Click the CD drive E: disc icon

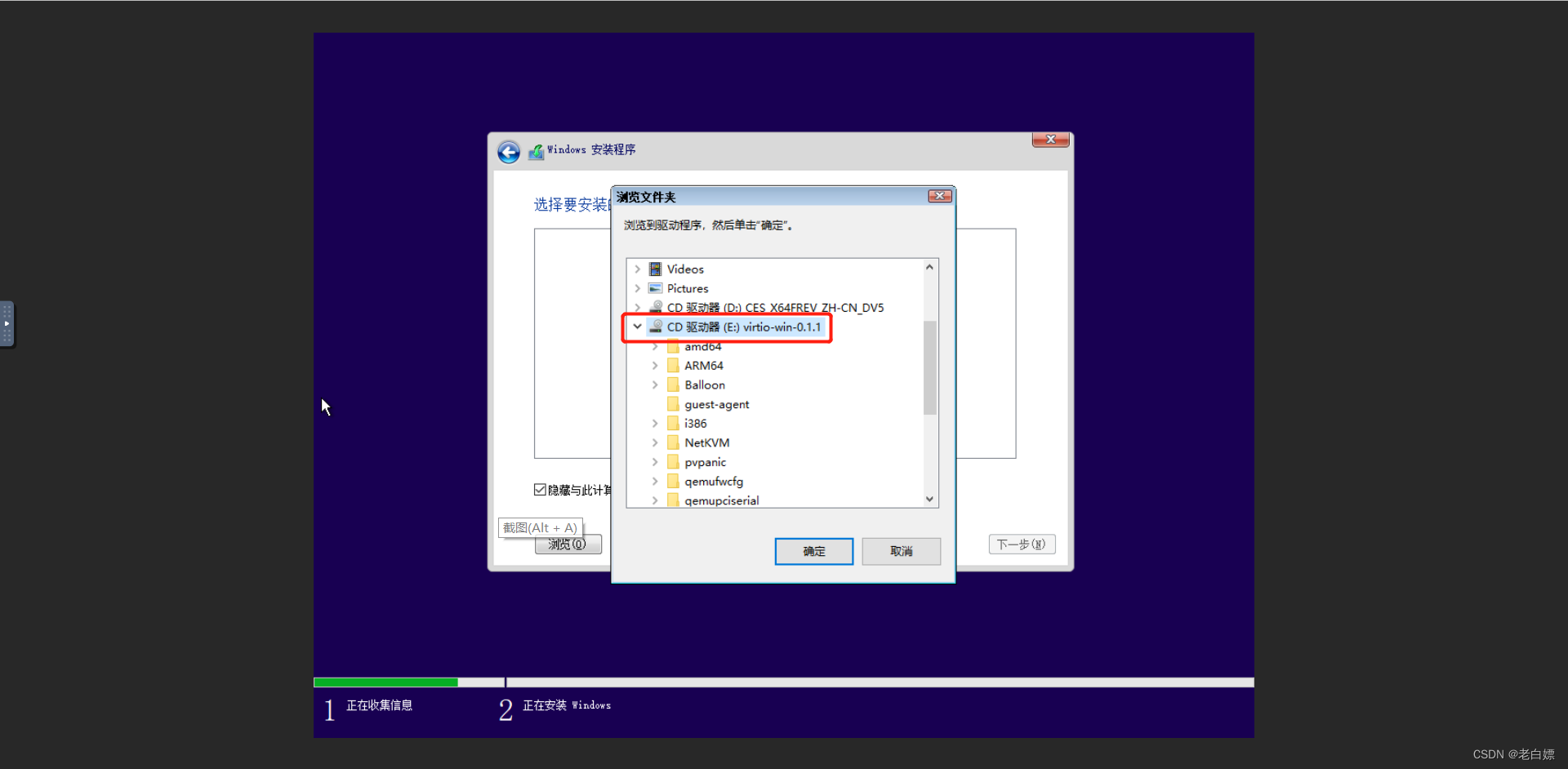point(655,327)
